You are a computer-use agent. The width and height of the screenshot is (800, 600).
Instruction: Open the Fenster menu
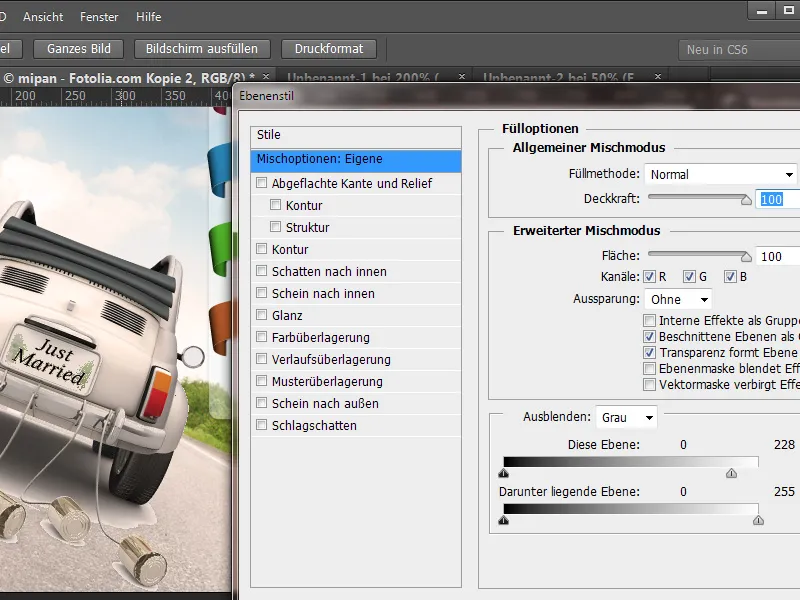(x=99, y=17)
